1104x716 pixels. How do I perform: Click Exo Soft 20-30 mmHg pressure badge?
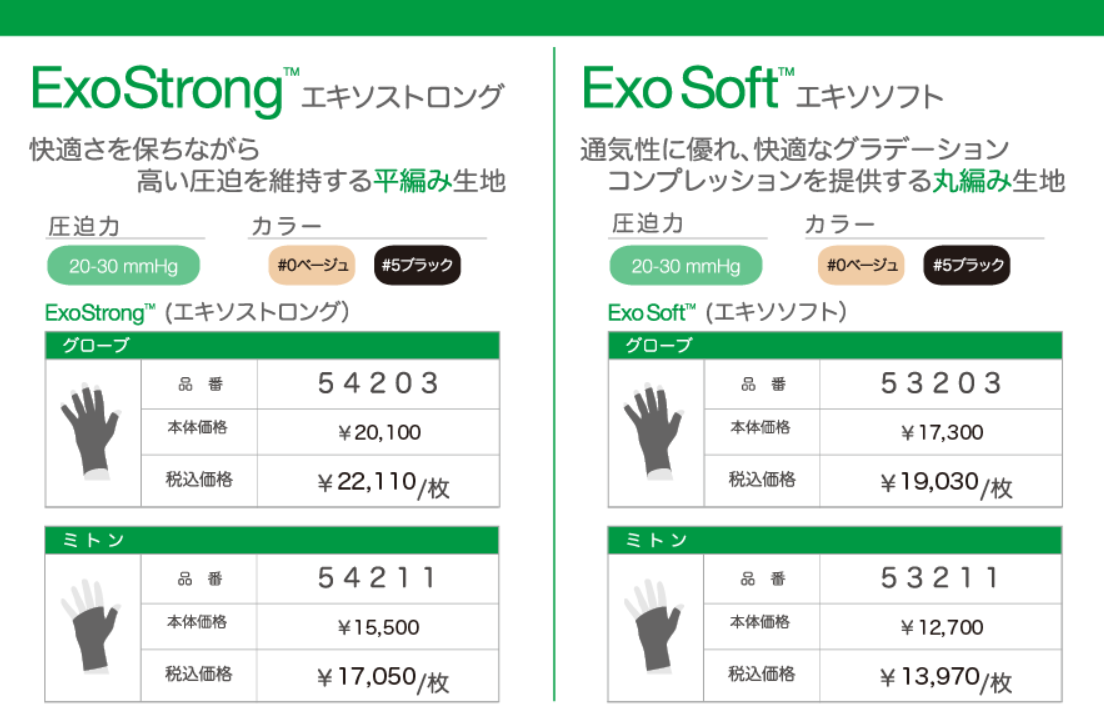(x=686, y=266)
